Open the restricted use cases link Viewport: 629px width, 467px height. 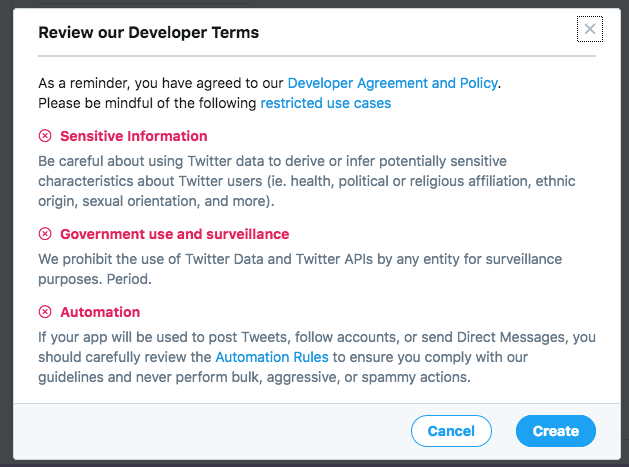point(326,103)
